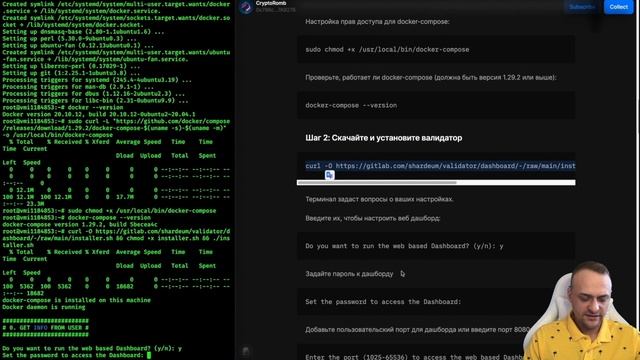
Task: Click terminal line Setting up git (1:2.25.1-1ubuntu3.8)
Action: (x=71, y=73)
